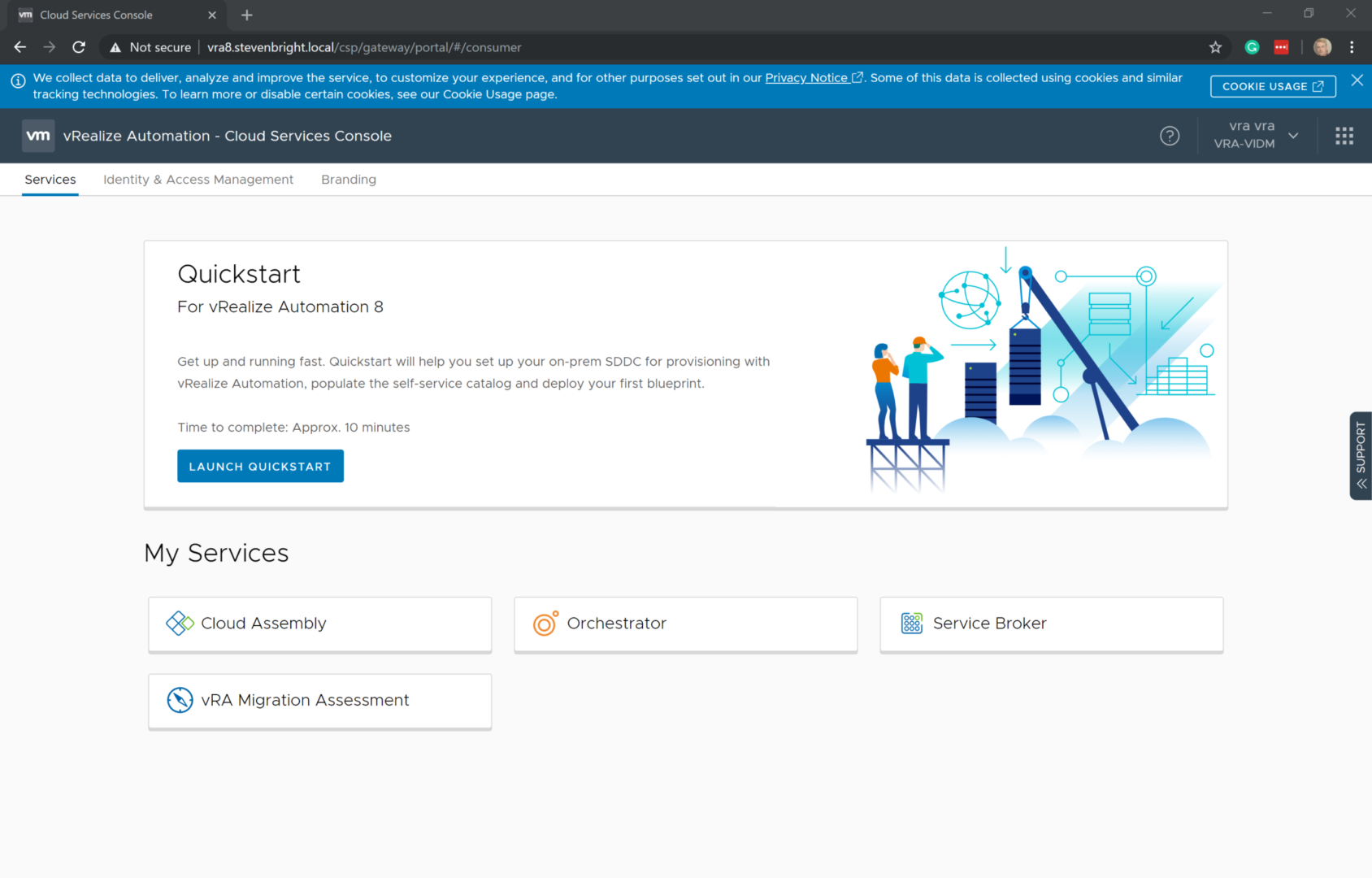Follow the Privacy Notice link
The width and height of the screenshot is (1372, 878).
806,78
